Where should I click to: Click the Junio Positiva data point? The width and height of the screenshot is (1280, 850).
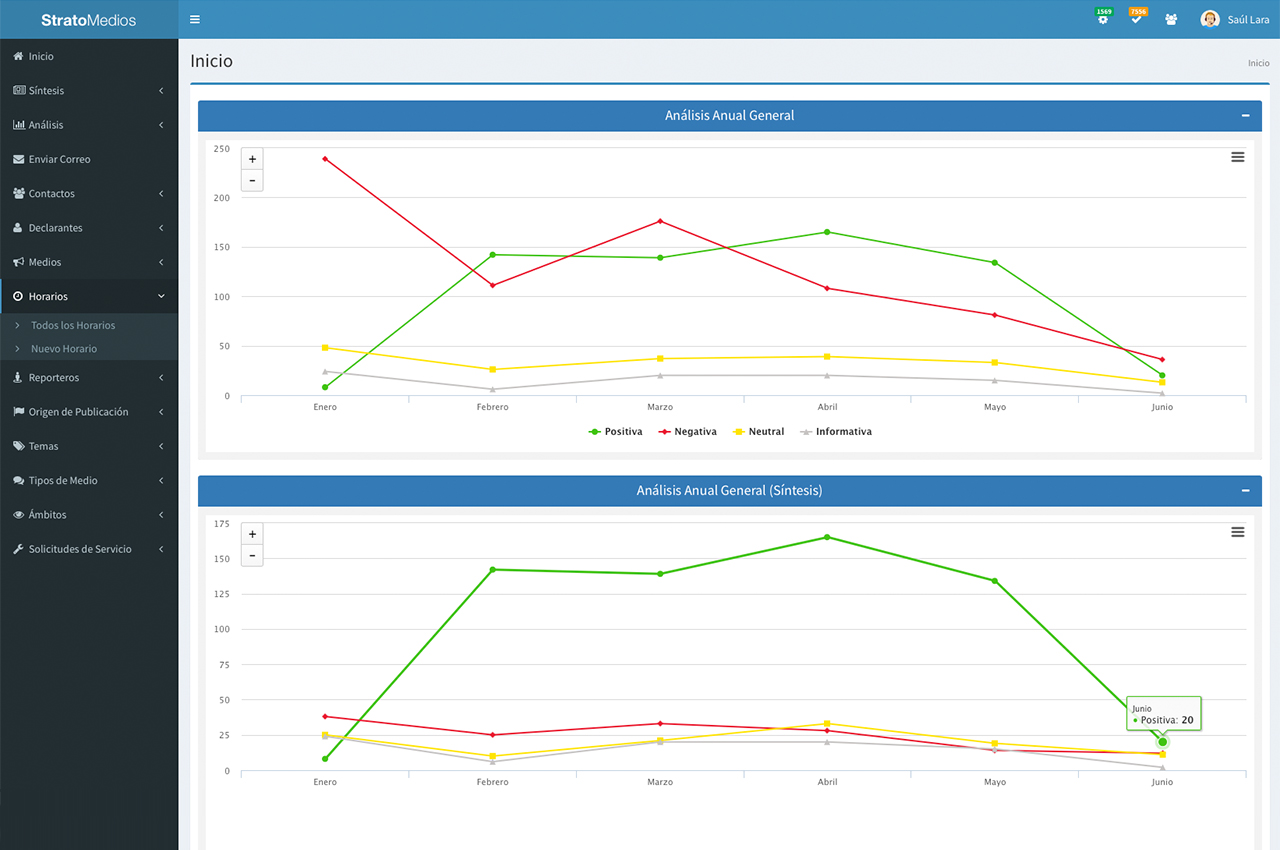[x=1162, y=742]
